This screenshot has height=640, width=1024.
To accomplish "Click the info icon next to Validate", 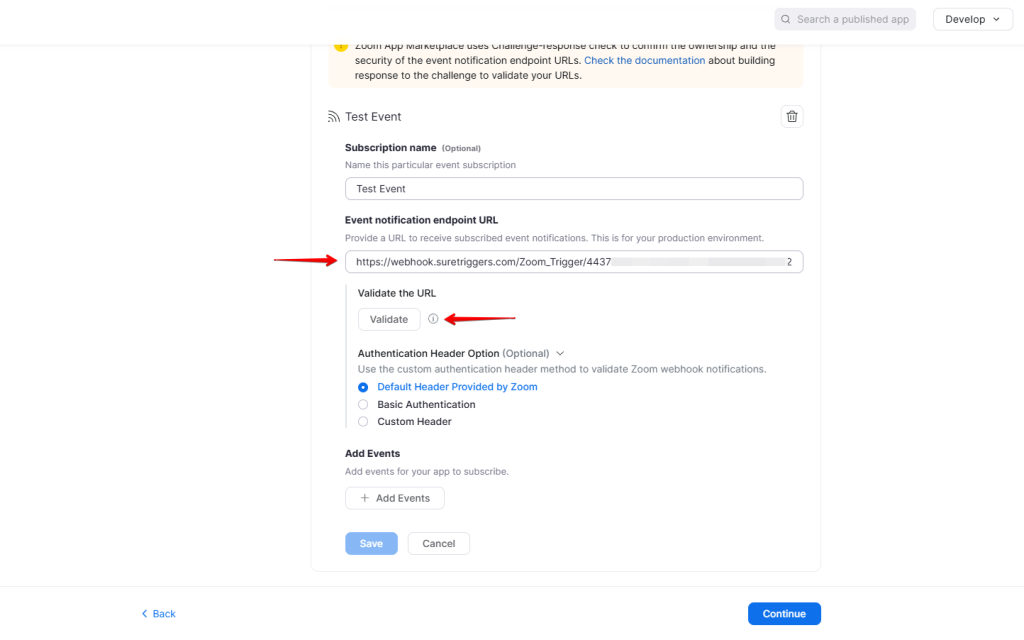I will [x=433, y=319].
